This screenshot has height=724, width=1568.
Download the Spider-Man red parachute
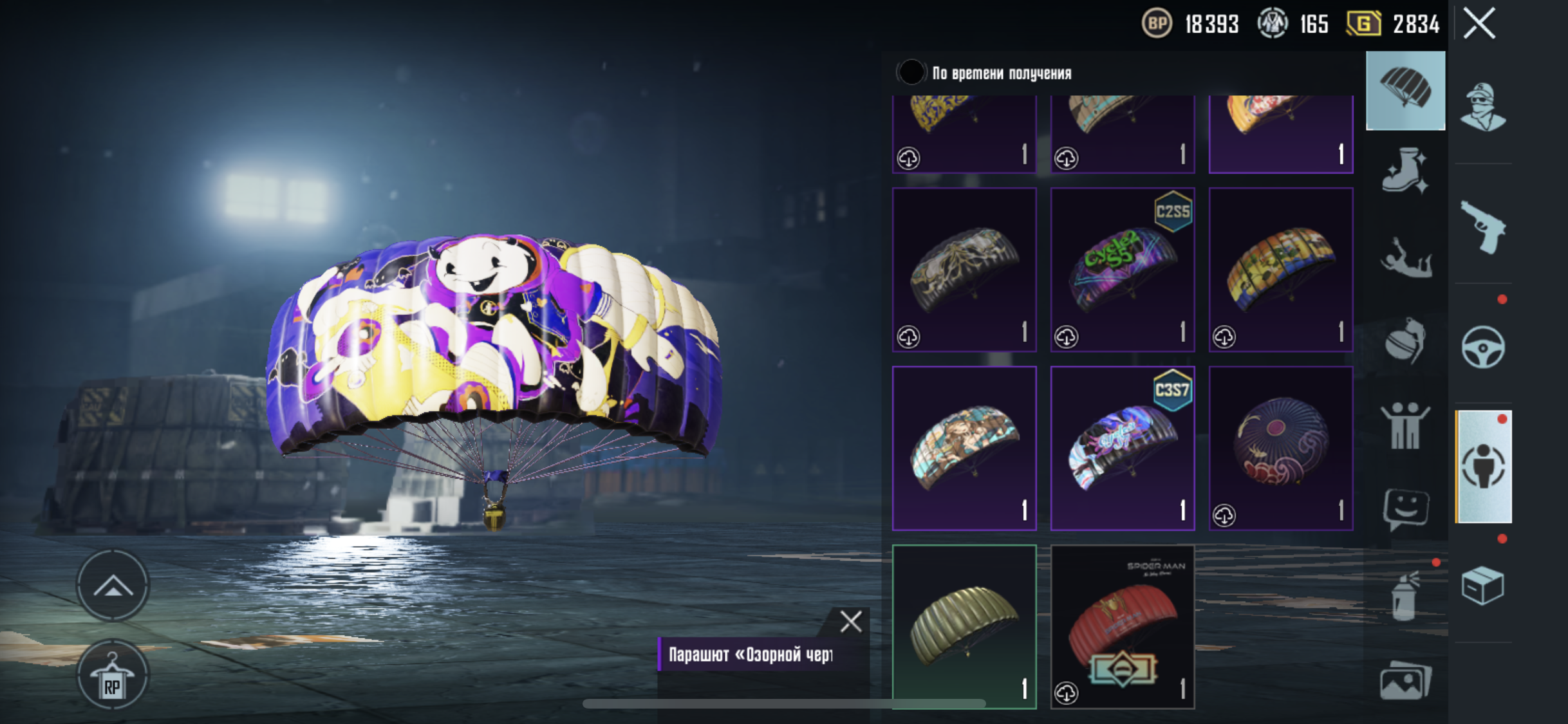click(1067, 693)
